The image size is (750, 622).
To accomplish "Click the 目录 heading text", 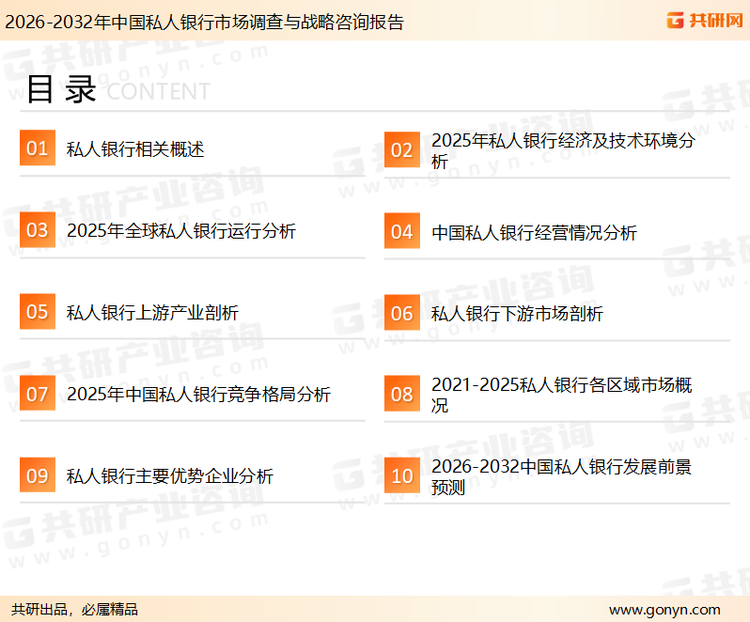I will [x=61, y=89].
